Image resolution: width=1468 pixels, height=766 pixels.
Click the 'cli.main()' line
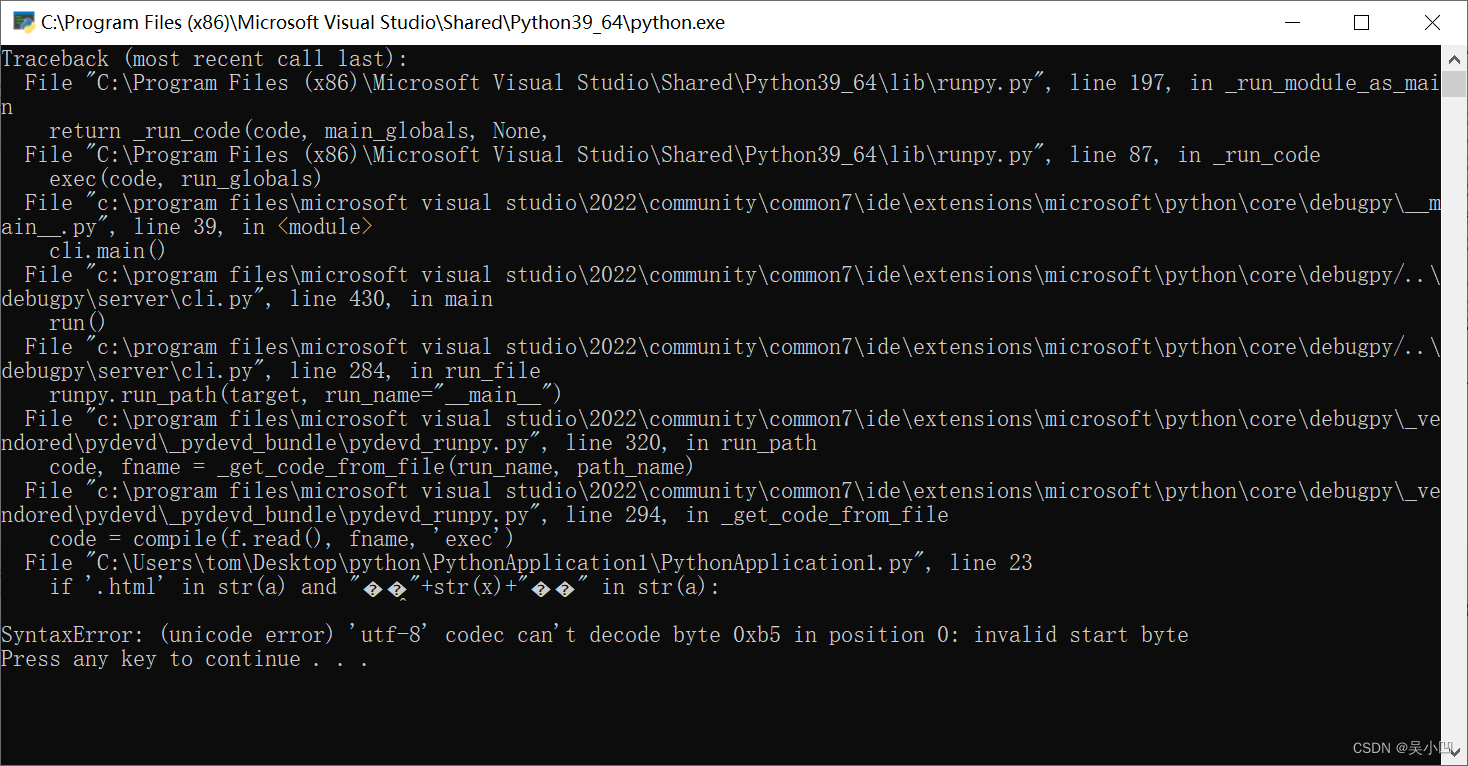click(107, 251)
